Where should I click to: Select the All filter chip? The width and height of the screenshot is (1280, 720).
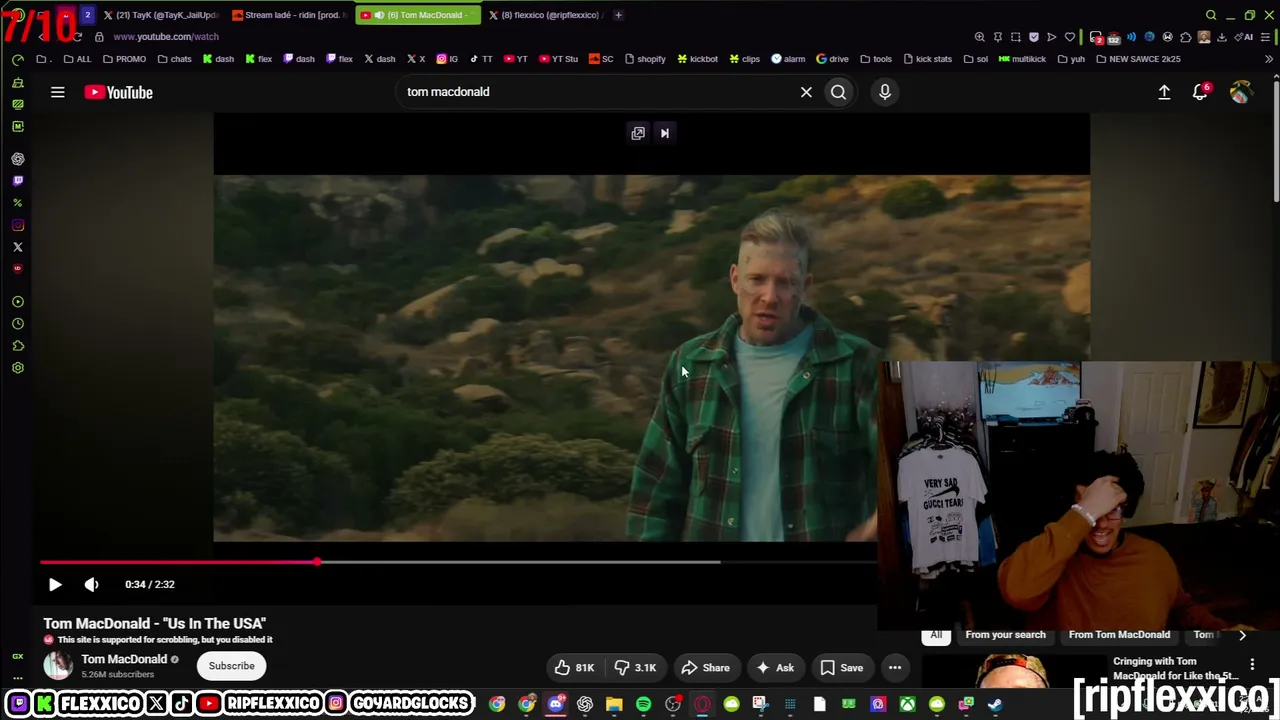point(936,635)
